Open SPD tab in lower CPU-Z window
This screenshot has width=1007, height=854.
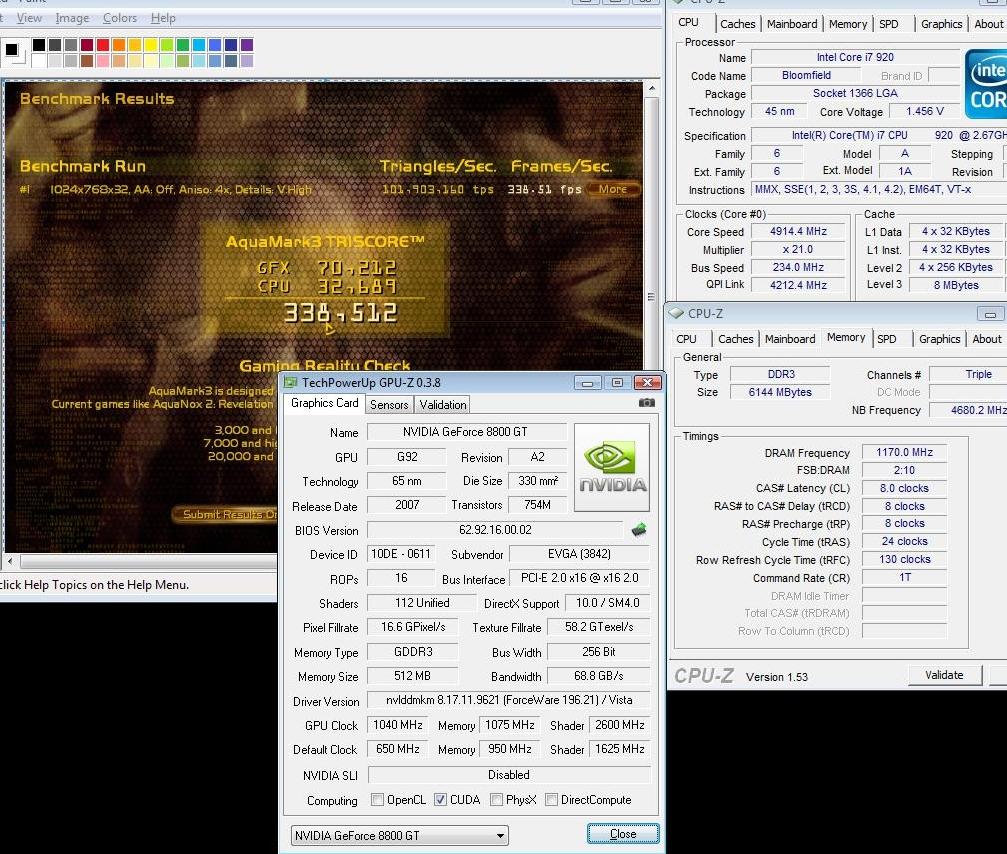coord(887,339)
